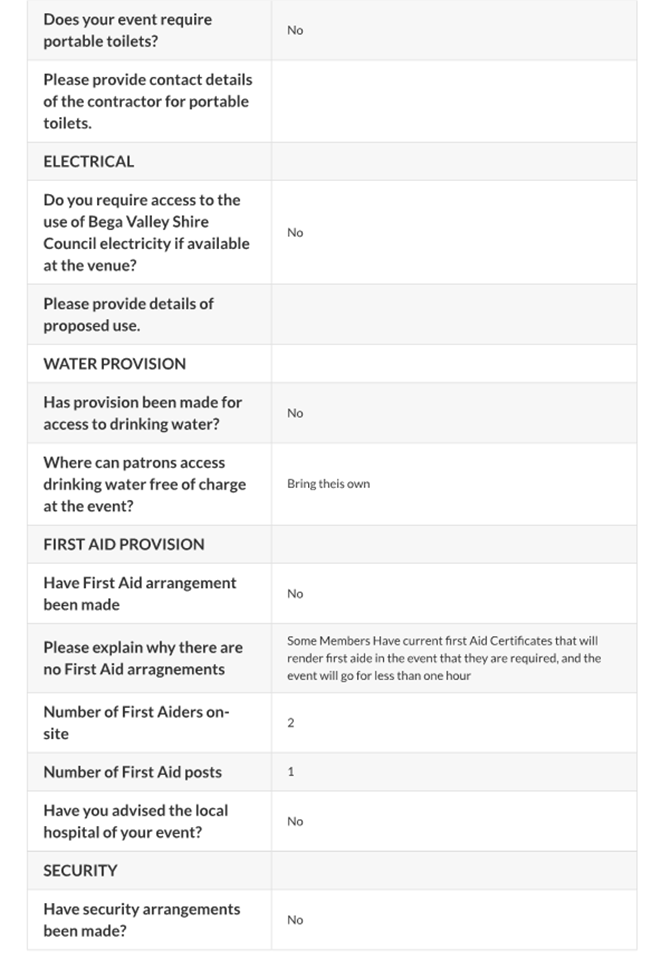The width and height of the screenshot is (661, 978).
Task: Select the ELECTRICAL section heading
Action: pyautogui.click(x=88, y=161)
